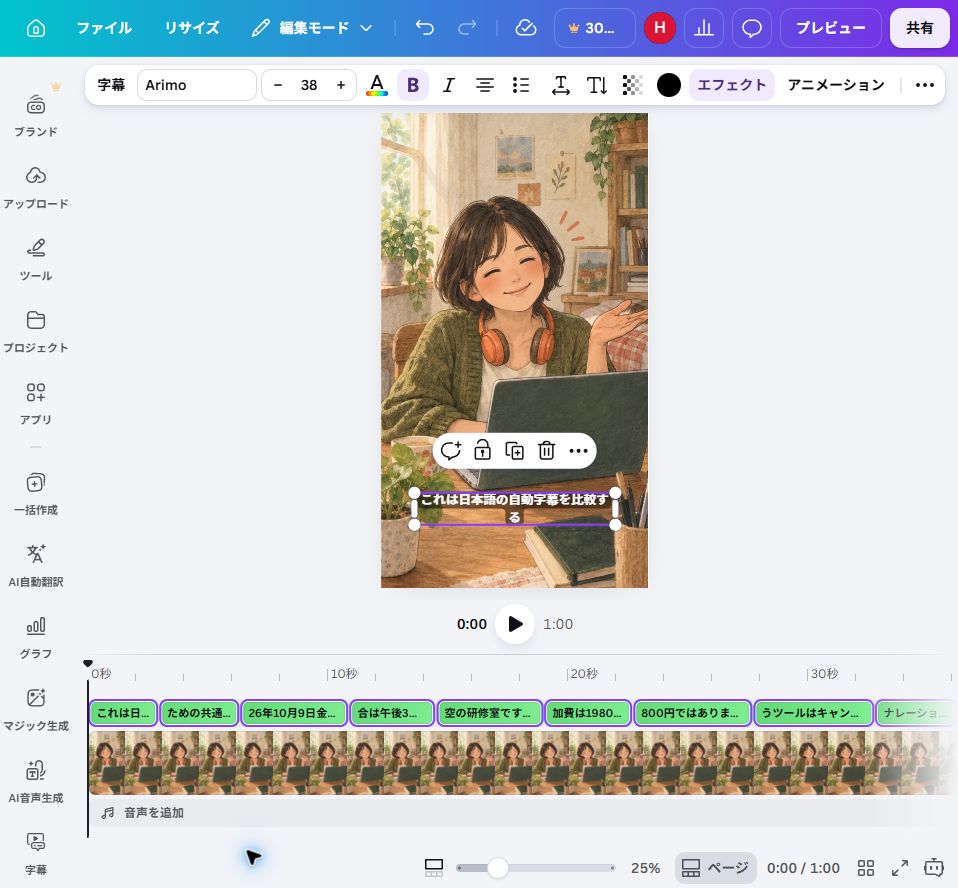Open the ファイル menu

coord(104,28)
